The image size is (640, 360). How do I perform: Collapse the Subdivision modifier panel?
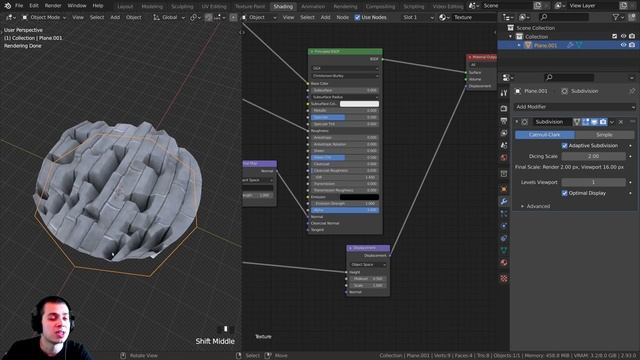click(x=517, y=122)
